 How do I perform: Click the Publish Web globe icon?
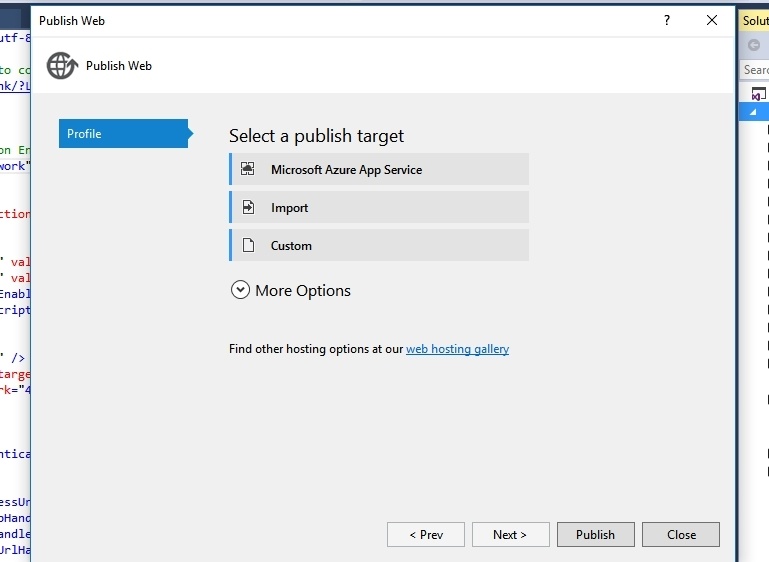[x=62, y=66]
